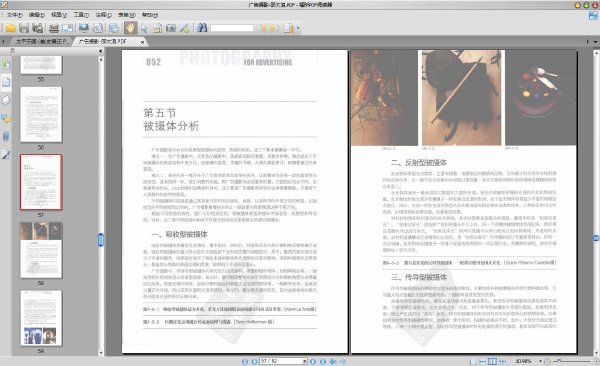
Task: Click thumbnail panel scrollbar down arrow
Action: click(x=101, y=353)
